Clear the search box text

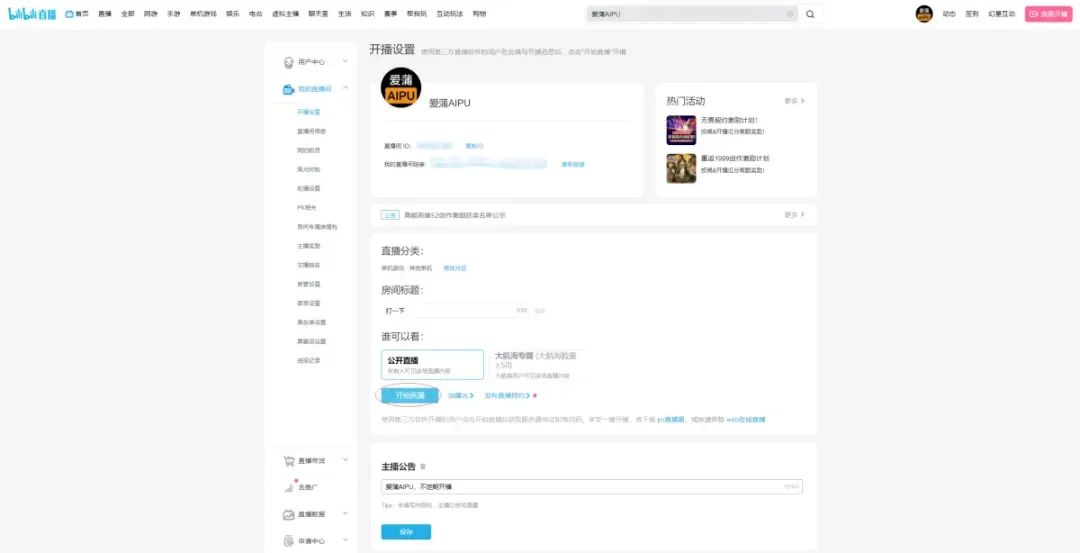coord(789,14)
